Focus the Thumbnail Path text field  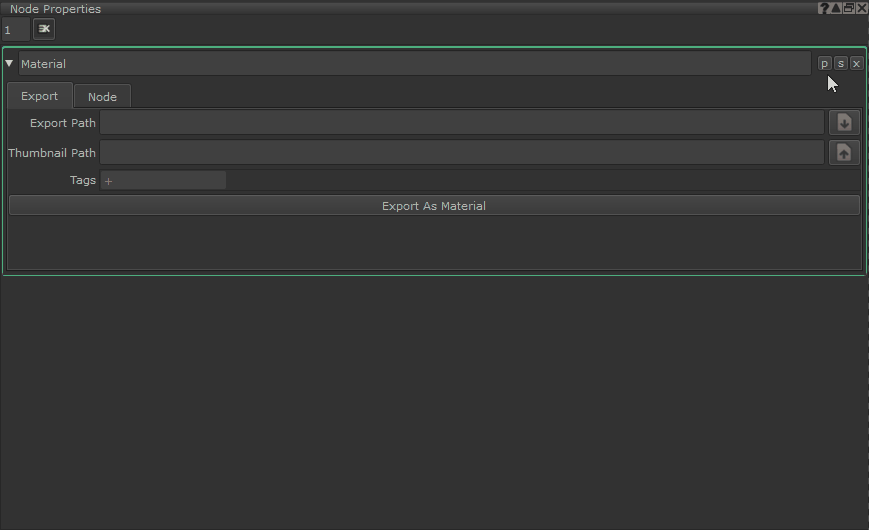point(462,153)
